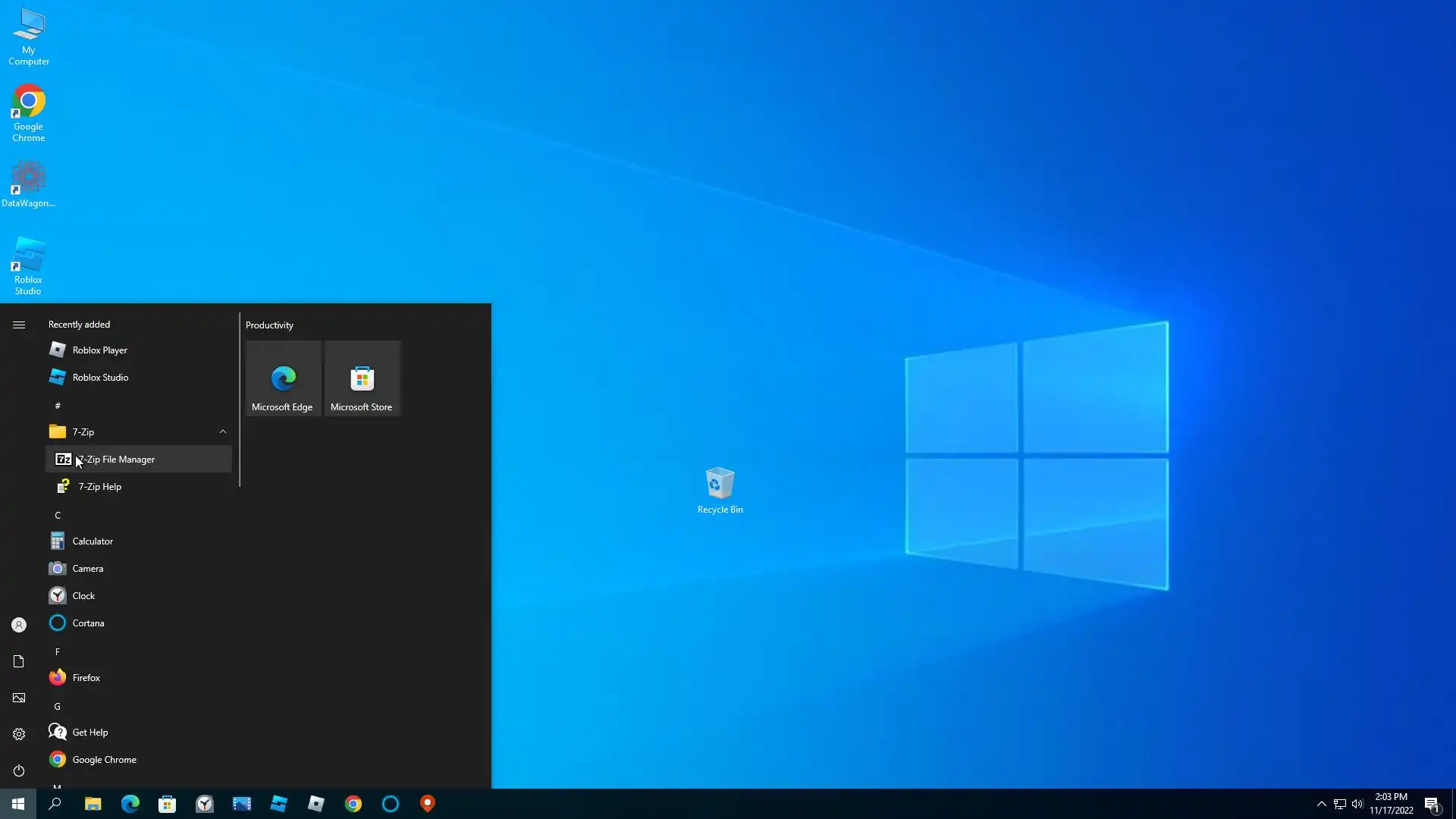
Task: Open the Microsoft Edge tile
Action: point(283,378)
